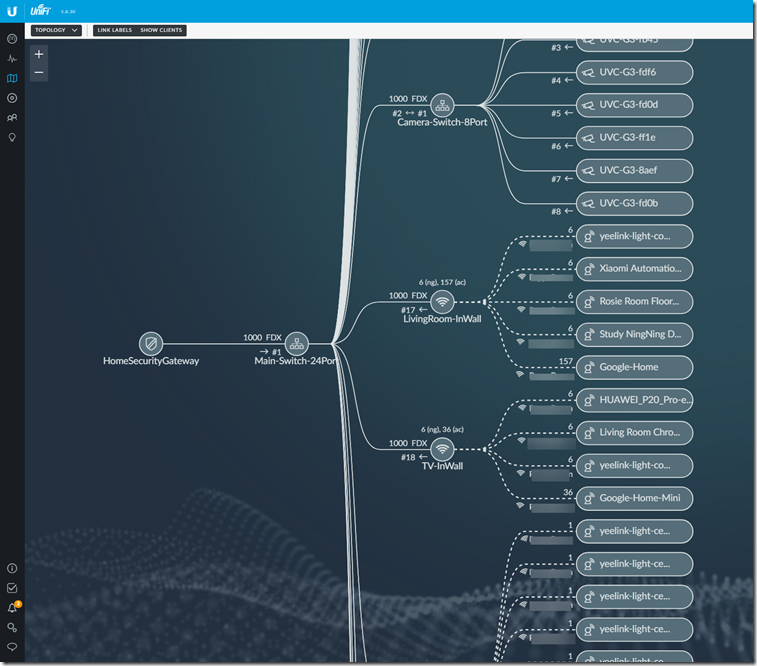Zoom out the map with minus button
The height and width of the screenshot is (666, 757).
tap(39, 72)
